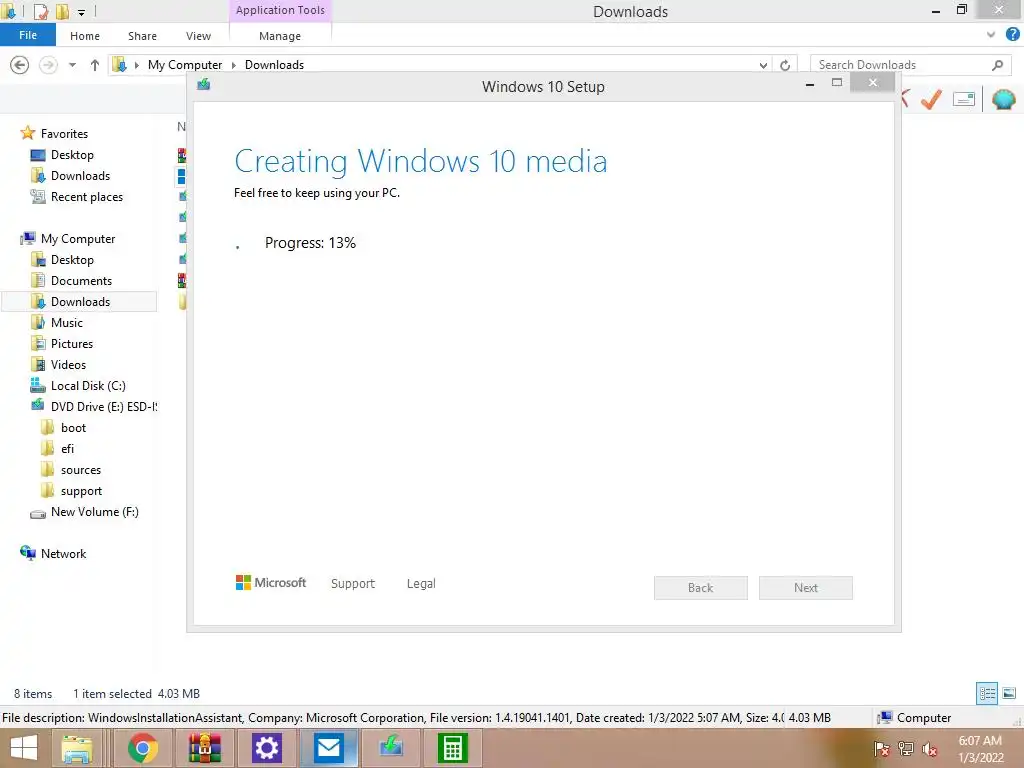Open Desktop under Favorites
This screenshot has height=768, width=1024.
(72, 155)
